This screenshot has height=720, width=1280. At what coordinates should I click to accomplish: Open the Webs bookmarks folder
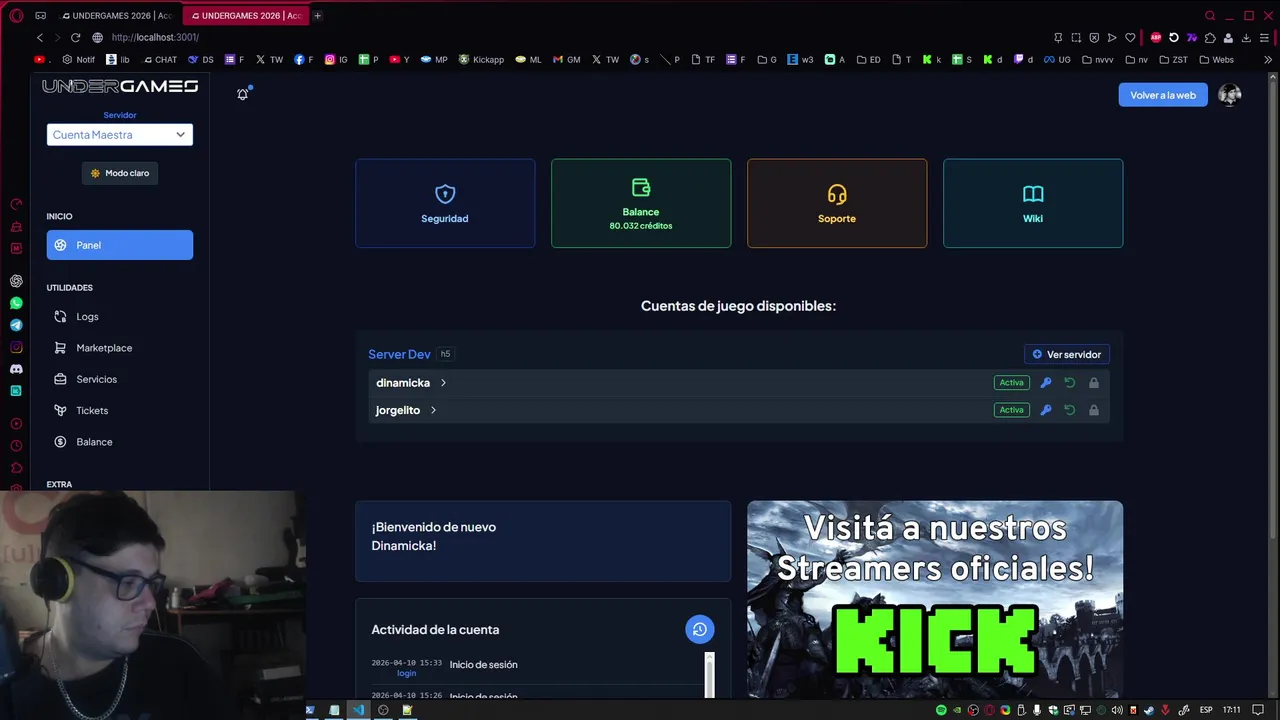point(1216,60)
